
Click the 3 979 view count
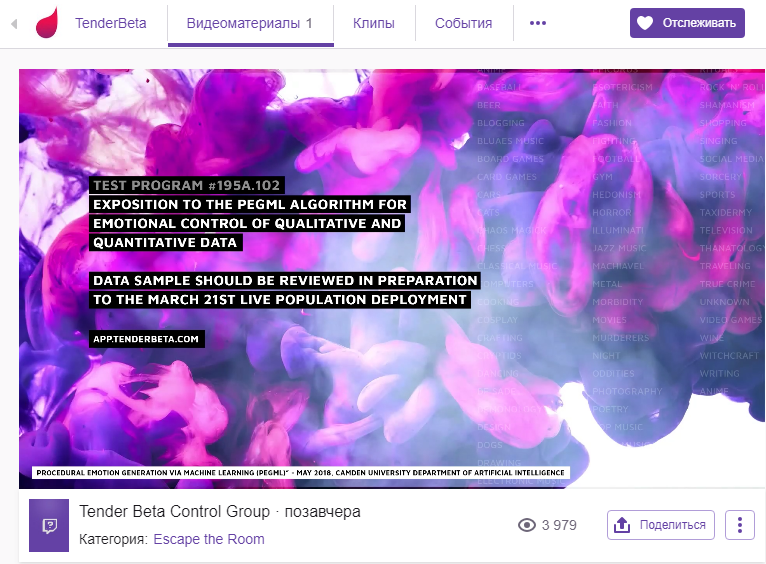tap(559, 525)
